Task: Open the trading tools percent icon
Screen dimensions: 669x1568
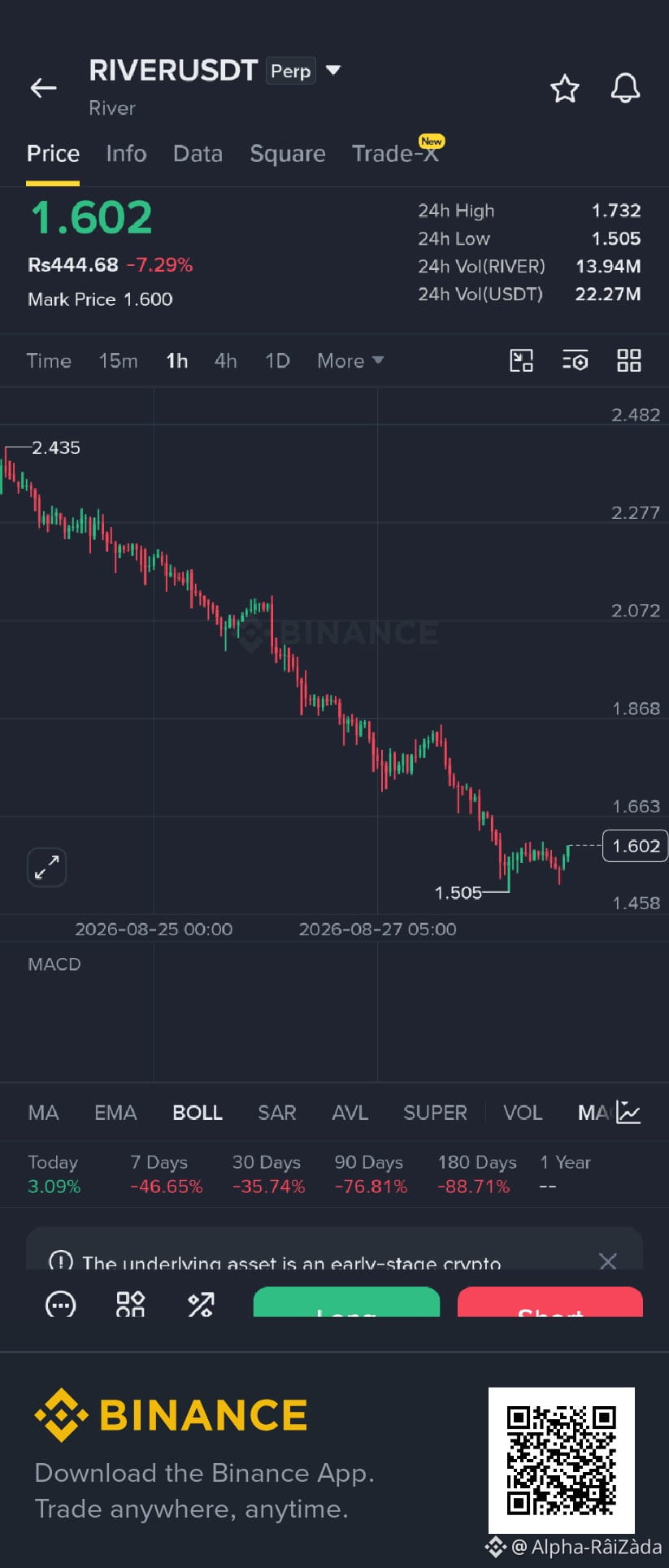Action: coord(201,1304)
